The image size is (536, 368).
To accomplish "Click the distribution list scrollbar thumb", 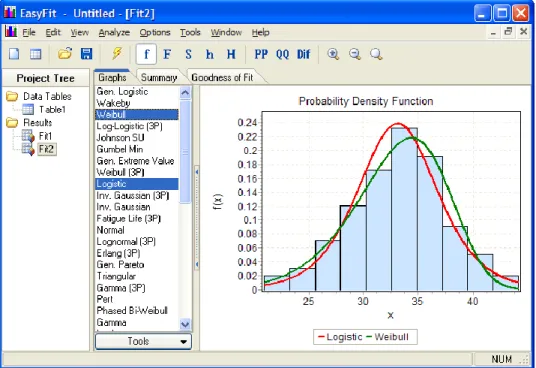I will [x=185, y=151].
